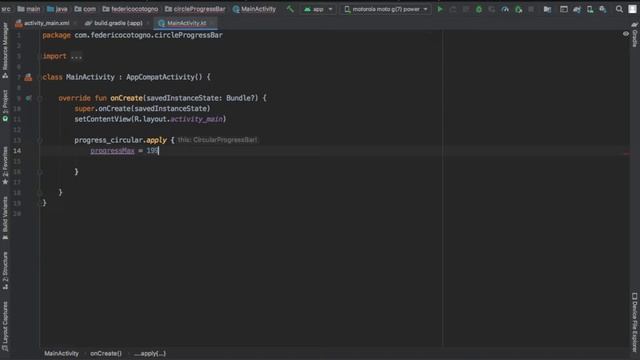Click 'com' folder in navigation bar
This screenshot has width=640, height=360.
click(x=85, y=9)
